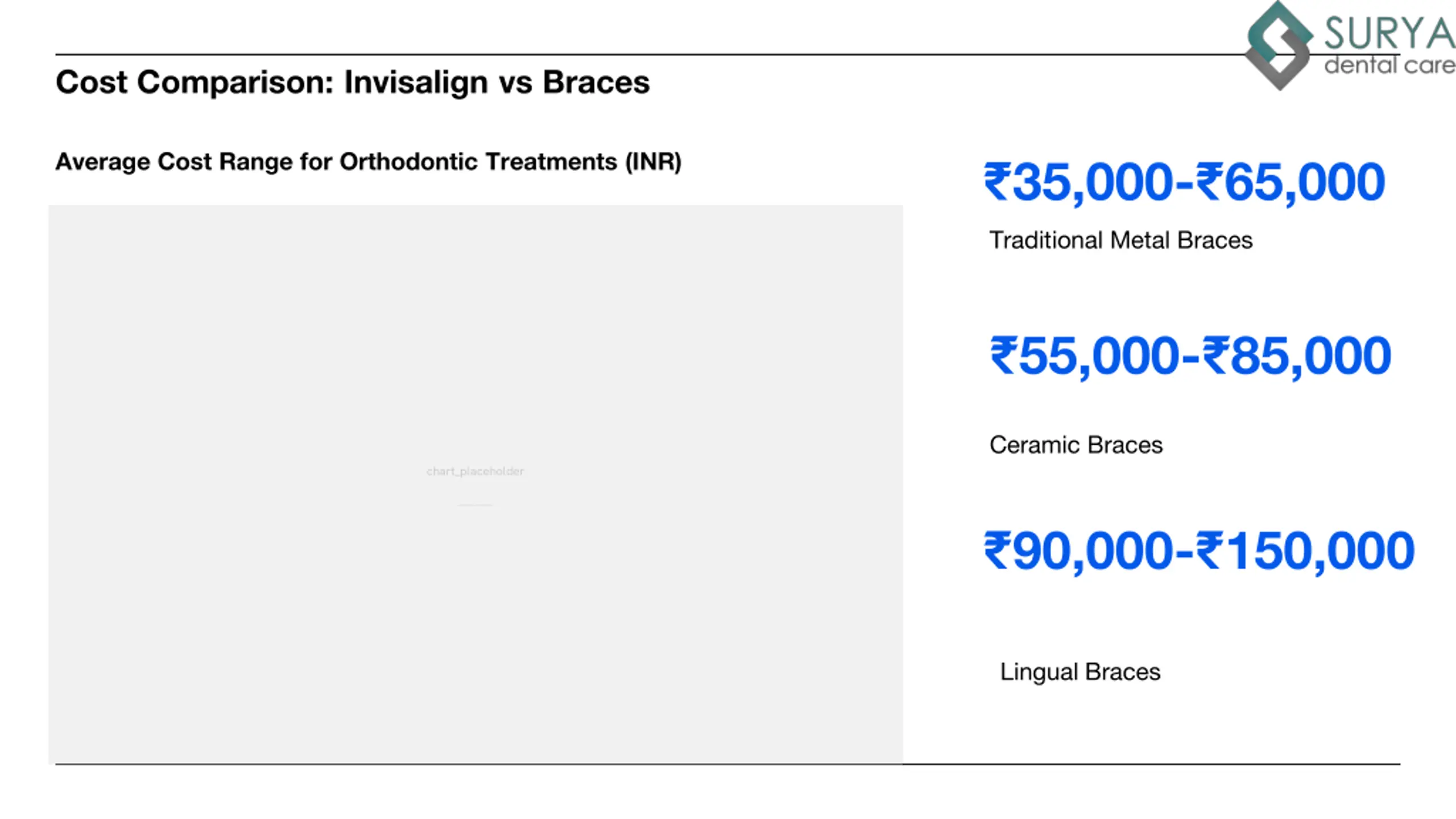1456x819 pixels.
Task: Click the word 'Cost' in the slide title
Action: [91, 82]
